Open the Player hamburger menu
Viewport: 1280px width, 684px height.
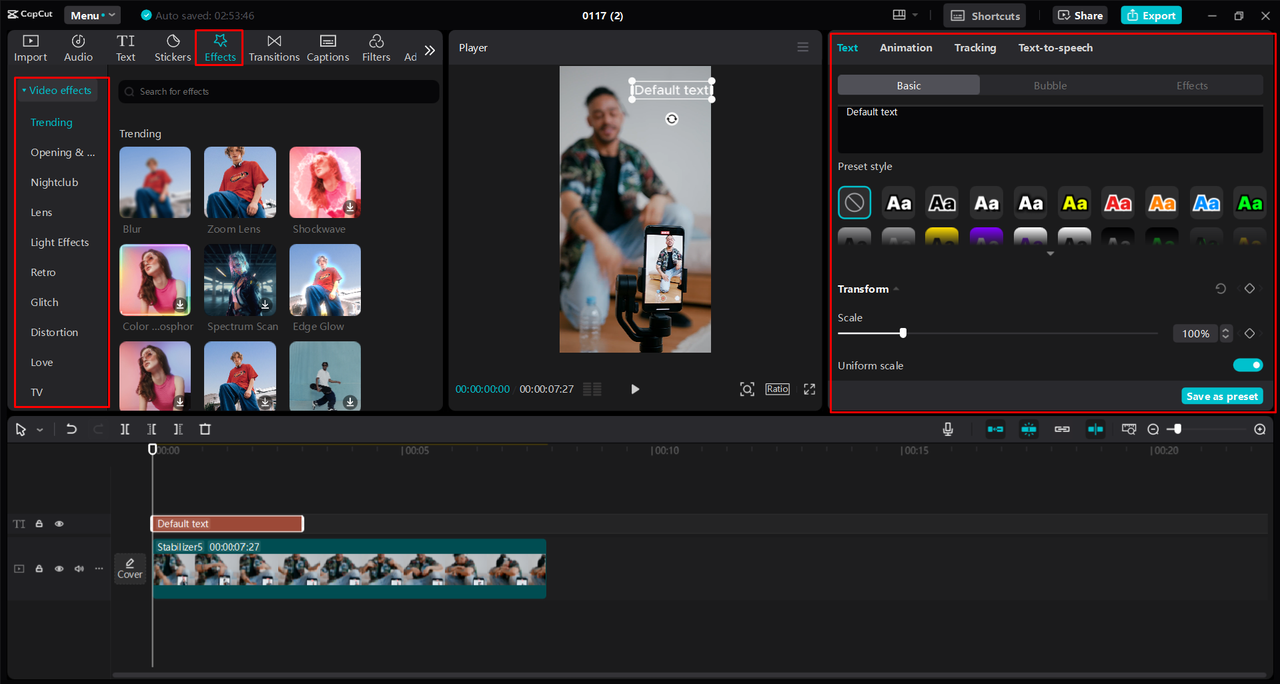(802, 47)
